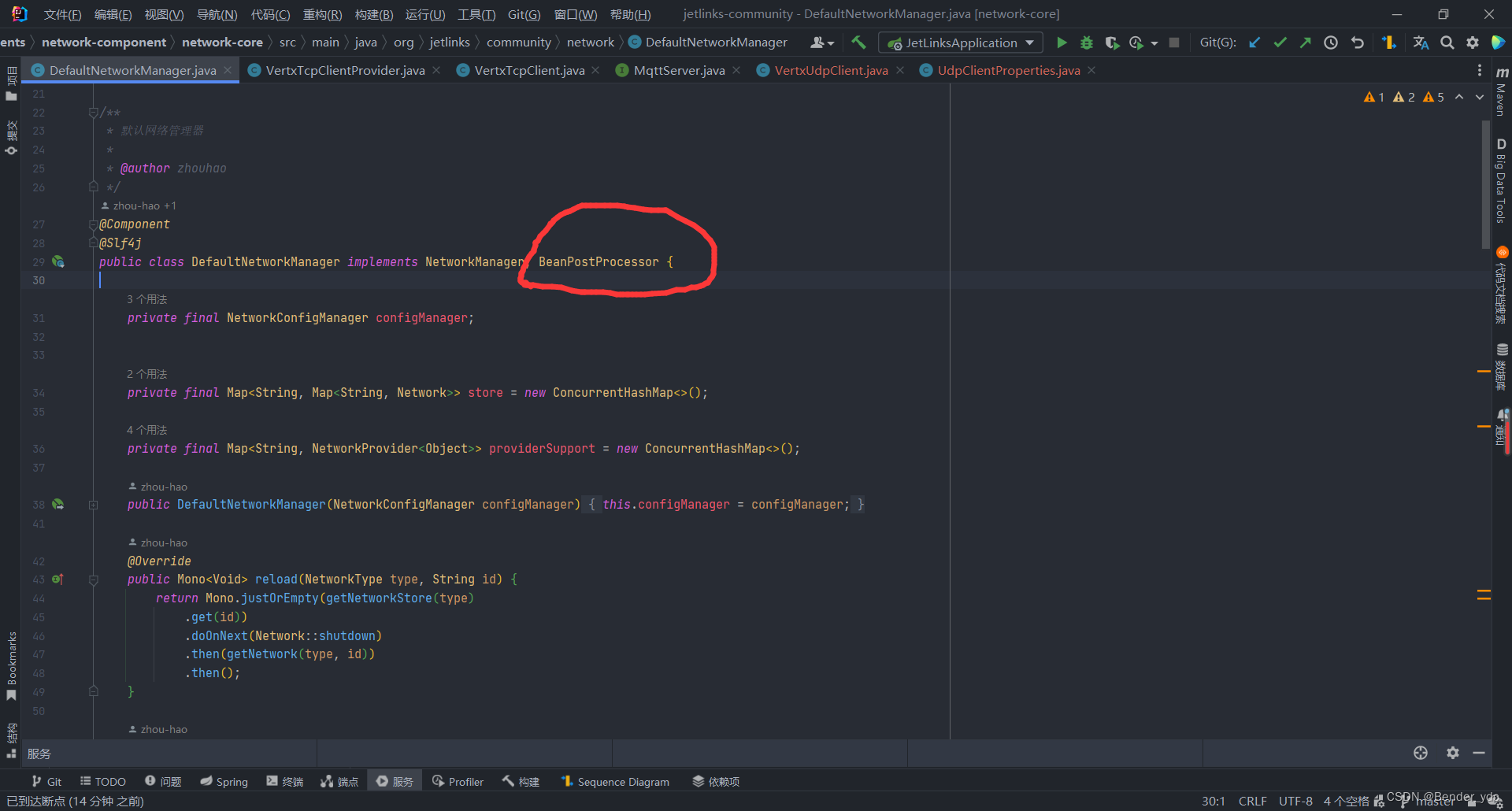Open the Bookmarks side panel
The image size is (1512, 811).
(x=11, y=665)
